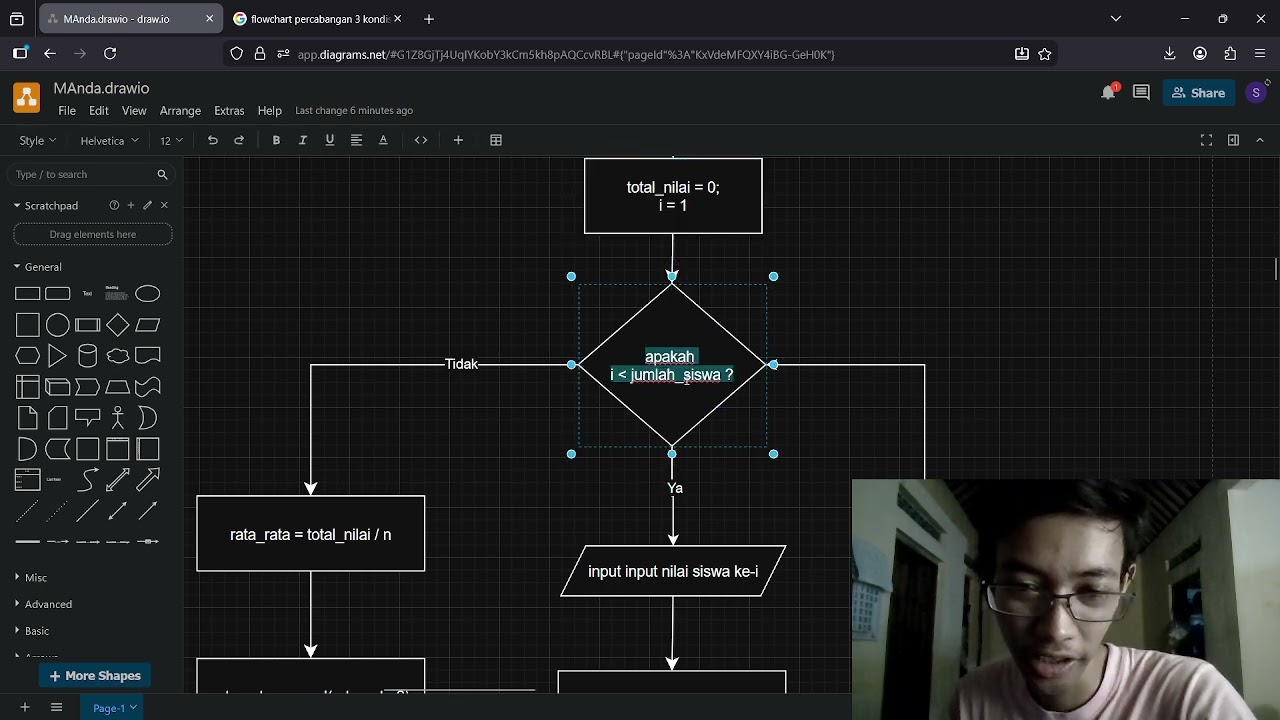The image size is (1280, 720).
Task: Click the undo icon in toolbar
Action: click(x=212, y=140)
